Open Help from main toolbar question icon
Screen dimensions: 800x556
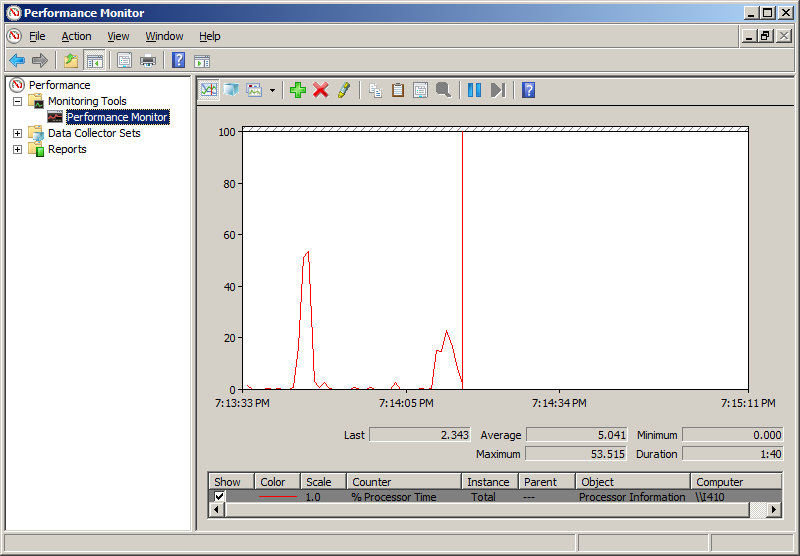click(x=178, y=61)
